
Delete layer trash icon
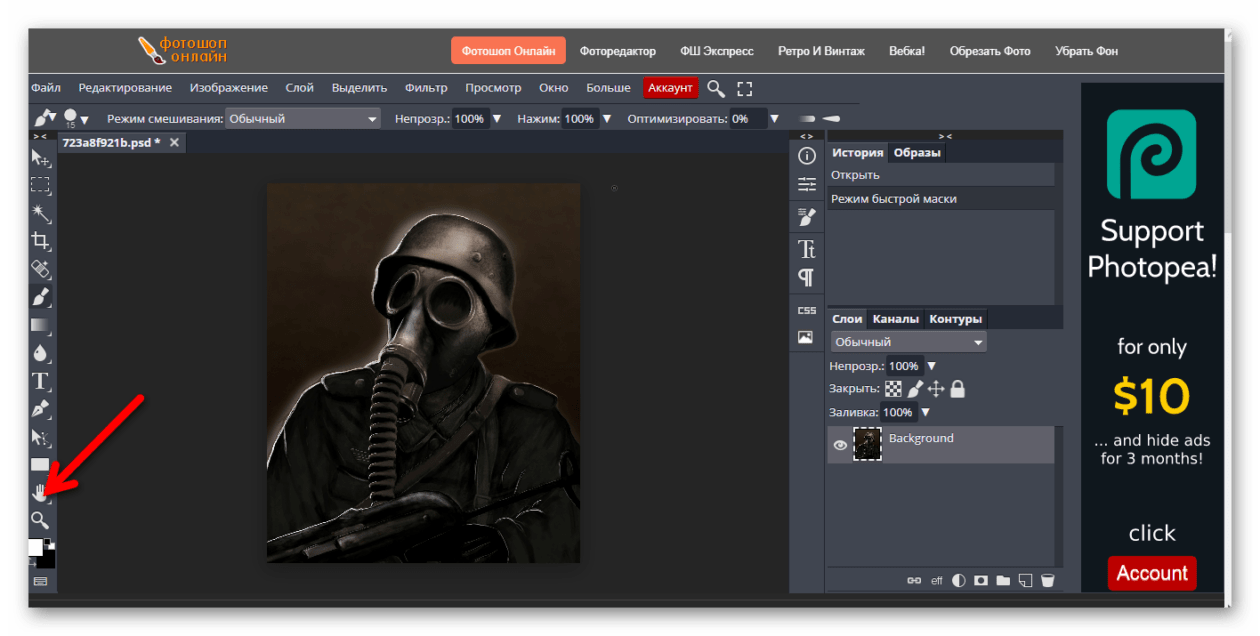coord(1047,580)
